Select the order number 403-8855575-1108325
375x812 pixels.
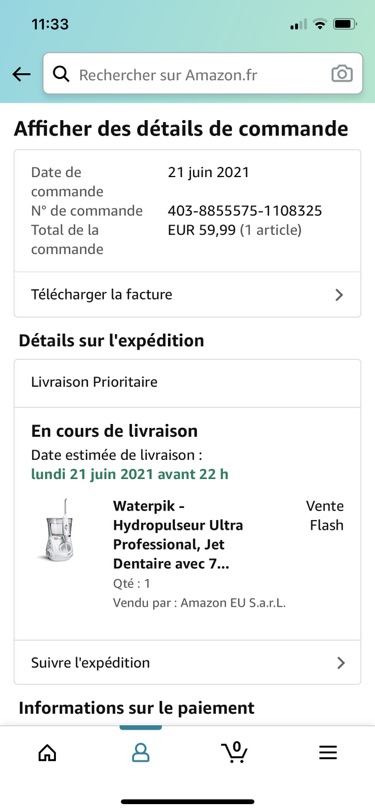point(245,211)
